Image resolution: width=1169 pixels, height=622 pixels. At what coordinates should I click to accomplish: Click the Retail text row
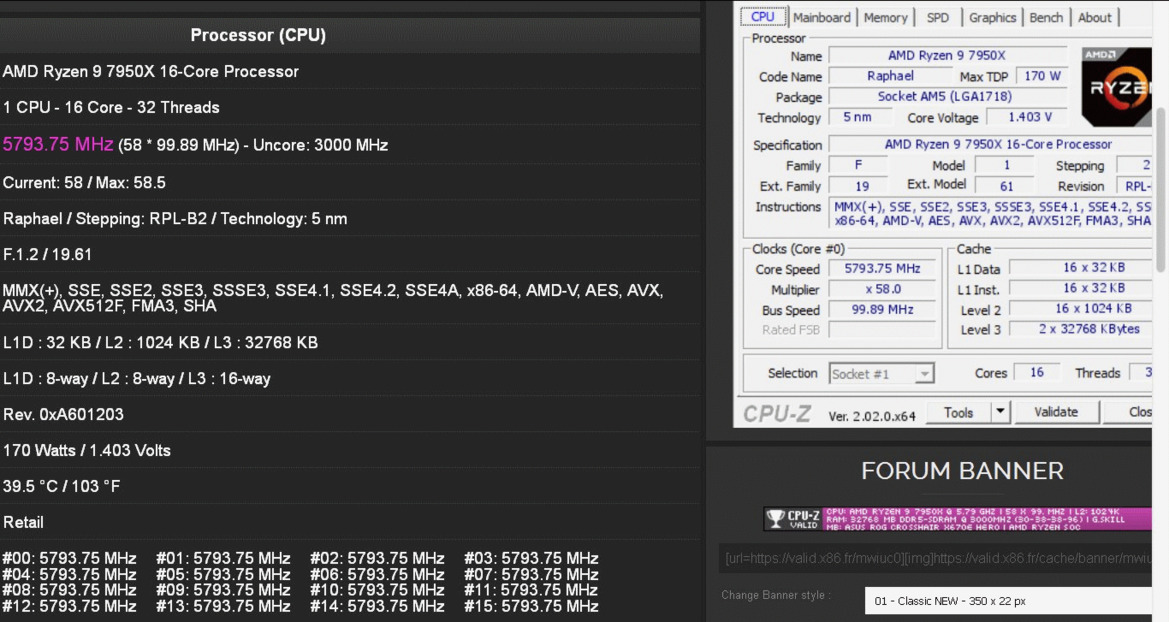[23, 522]
